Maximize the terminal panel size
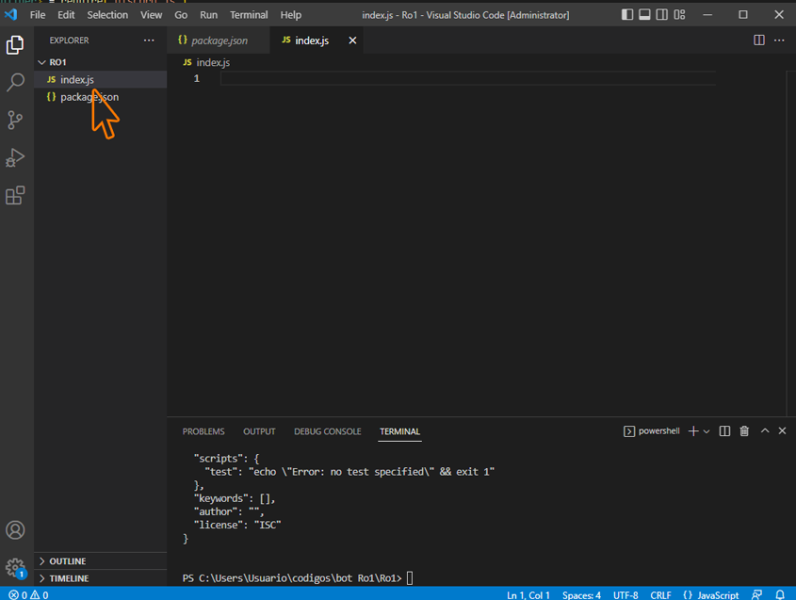796x600 pixels. (765, 431)
